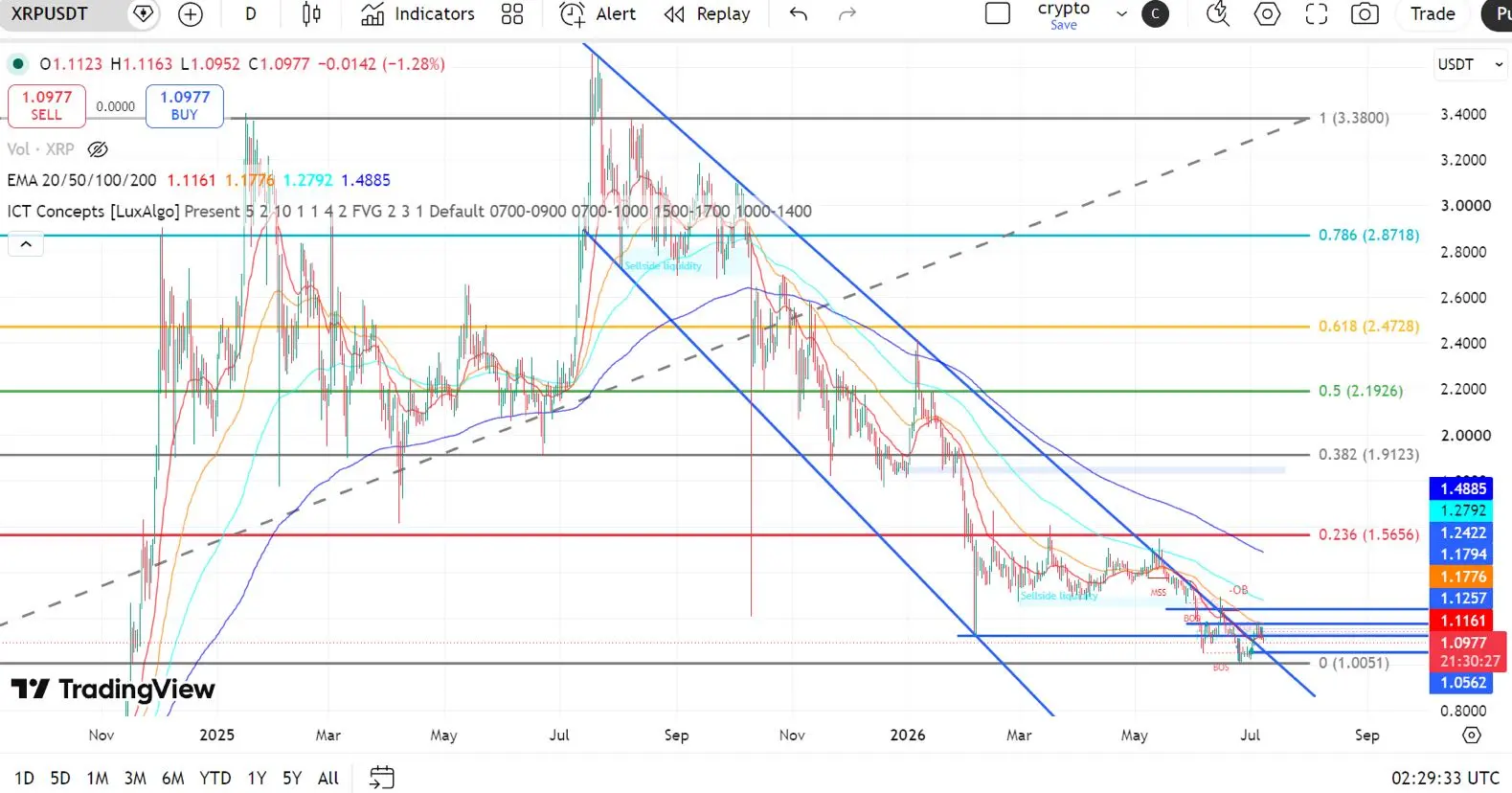The height and width of the screenshot is (793, 1512).
Task: Click the 0.0000 spread value
Action: 116,106
